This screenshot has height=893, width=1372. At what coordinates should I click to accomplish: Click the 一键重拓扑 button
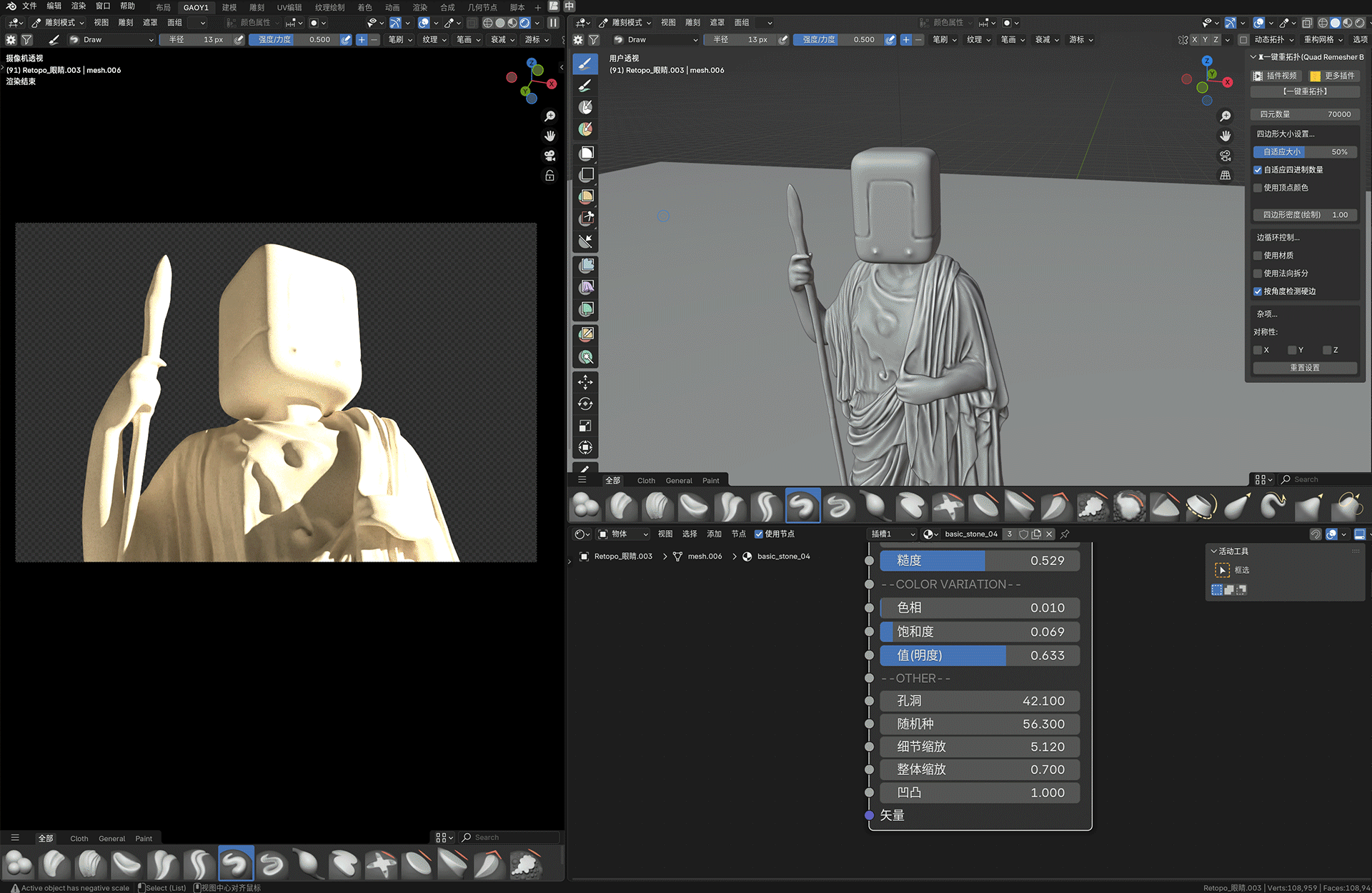click(x=1304, y=91)
